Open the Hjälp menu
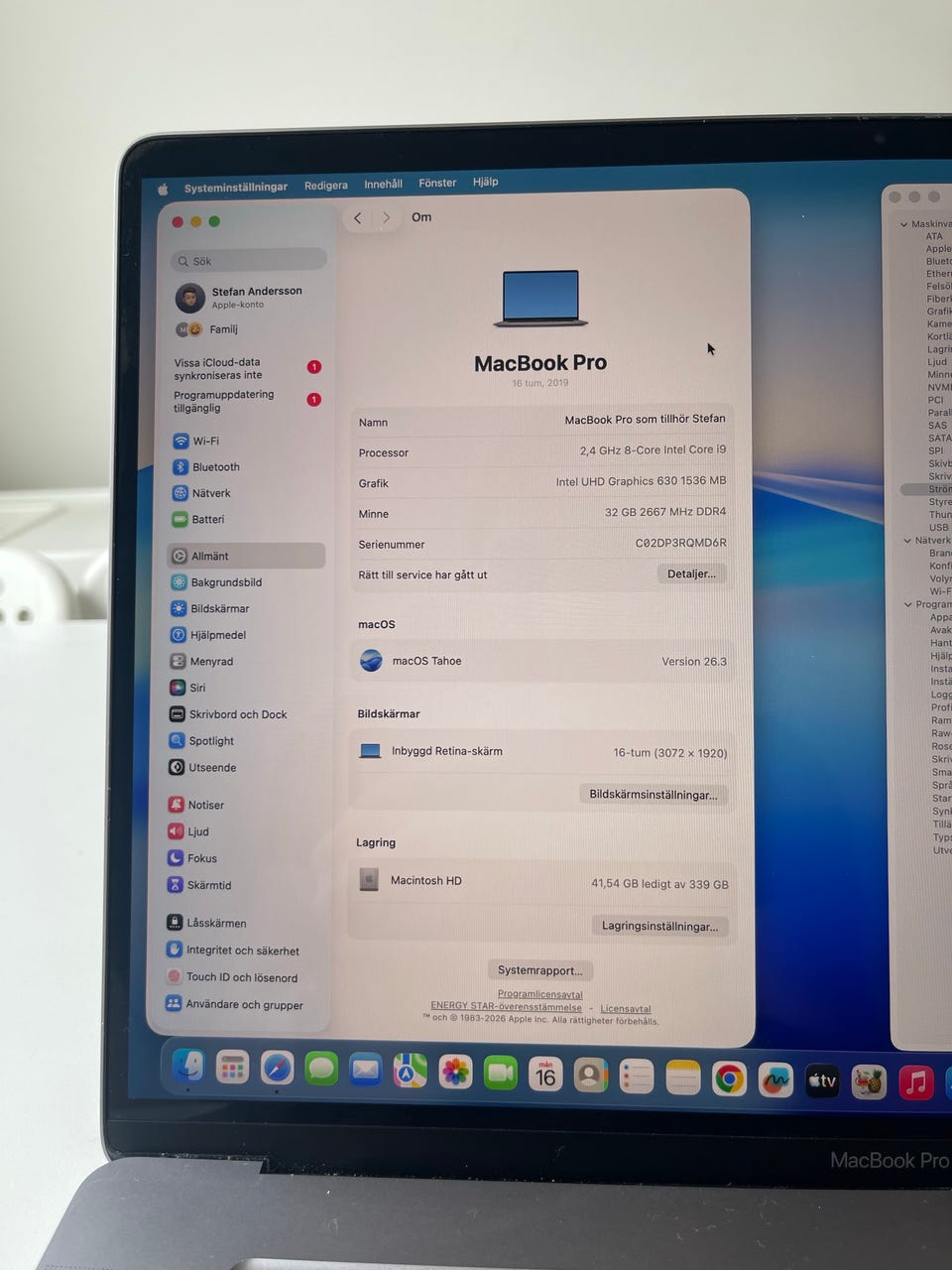Viewport: 952px width, 1270px height. point(485,182)
